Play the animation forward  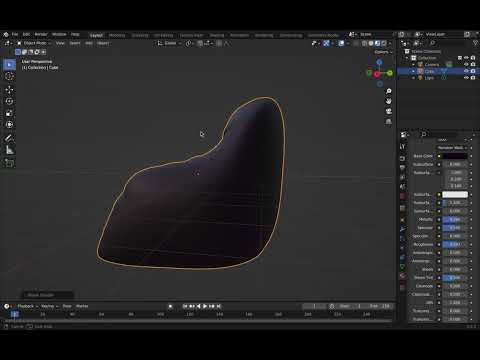[x=205, y=306]
